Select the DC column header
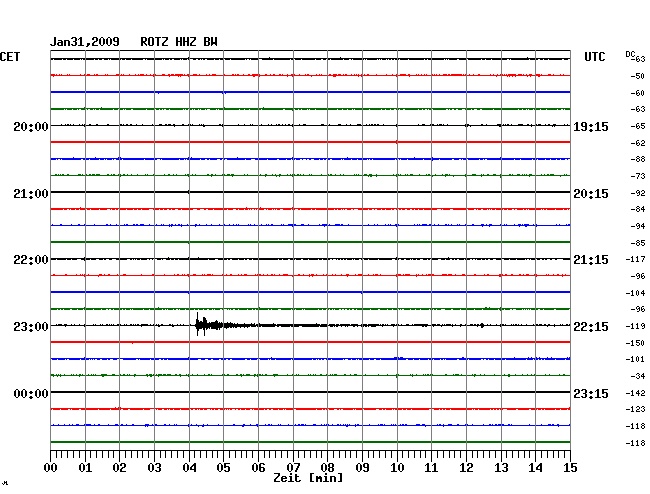The image size is (650, 494). tap(630, 54)
